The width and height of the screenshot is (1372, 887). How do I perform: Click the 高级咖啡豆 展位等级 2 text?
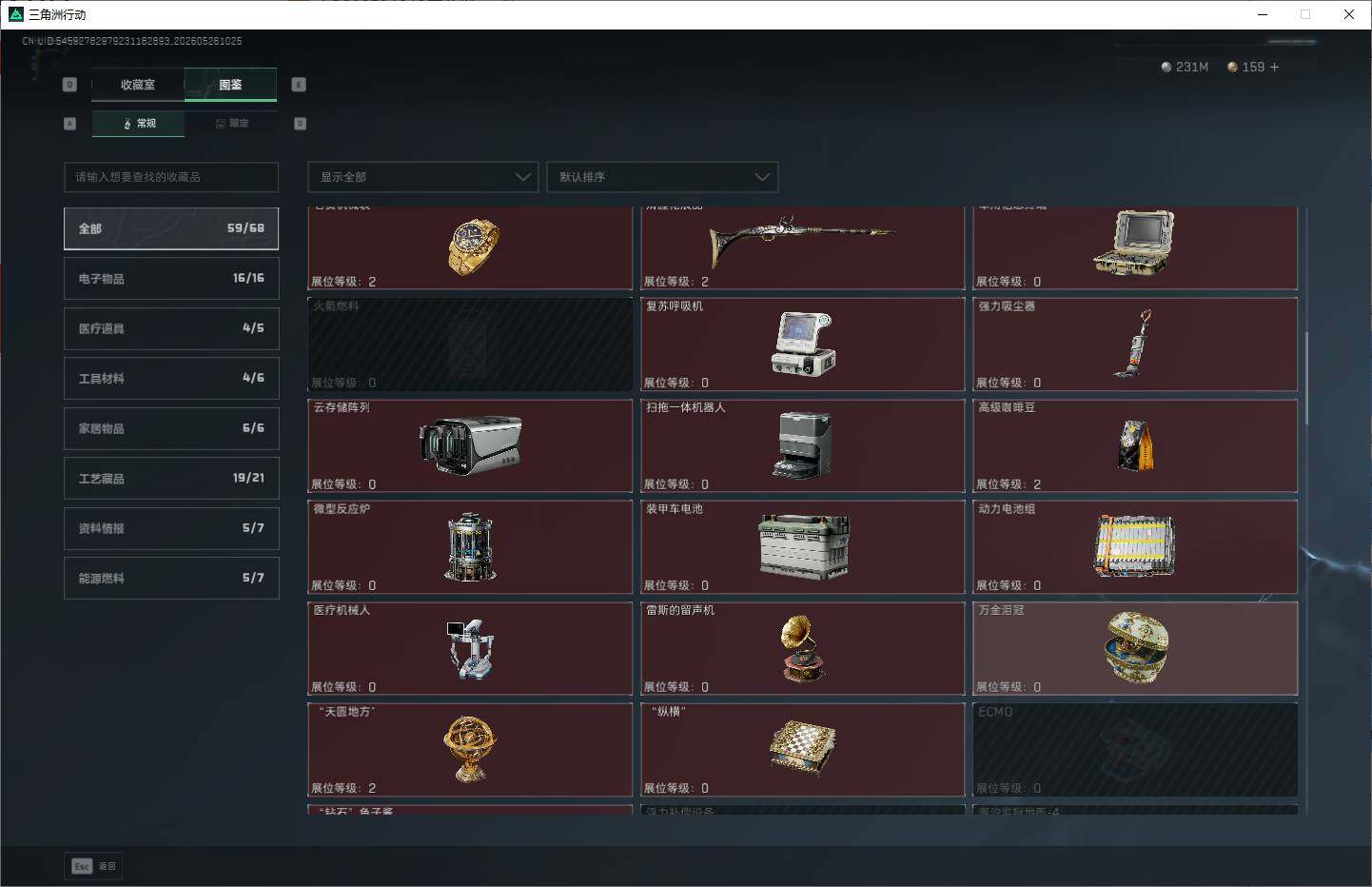pyautogui.click(x=1009, y=484)
